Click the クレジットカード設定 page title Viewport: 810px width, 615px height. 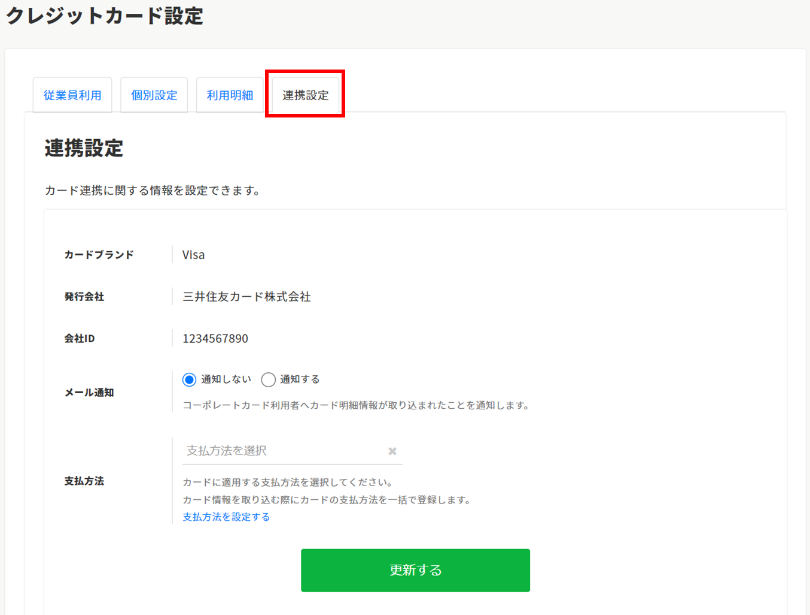pyautogui.click(x=104, y=16)
